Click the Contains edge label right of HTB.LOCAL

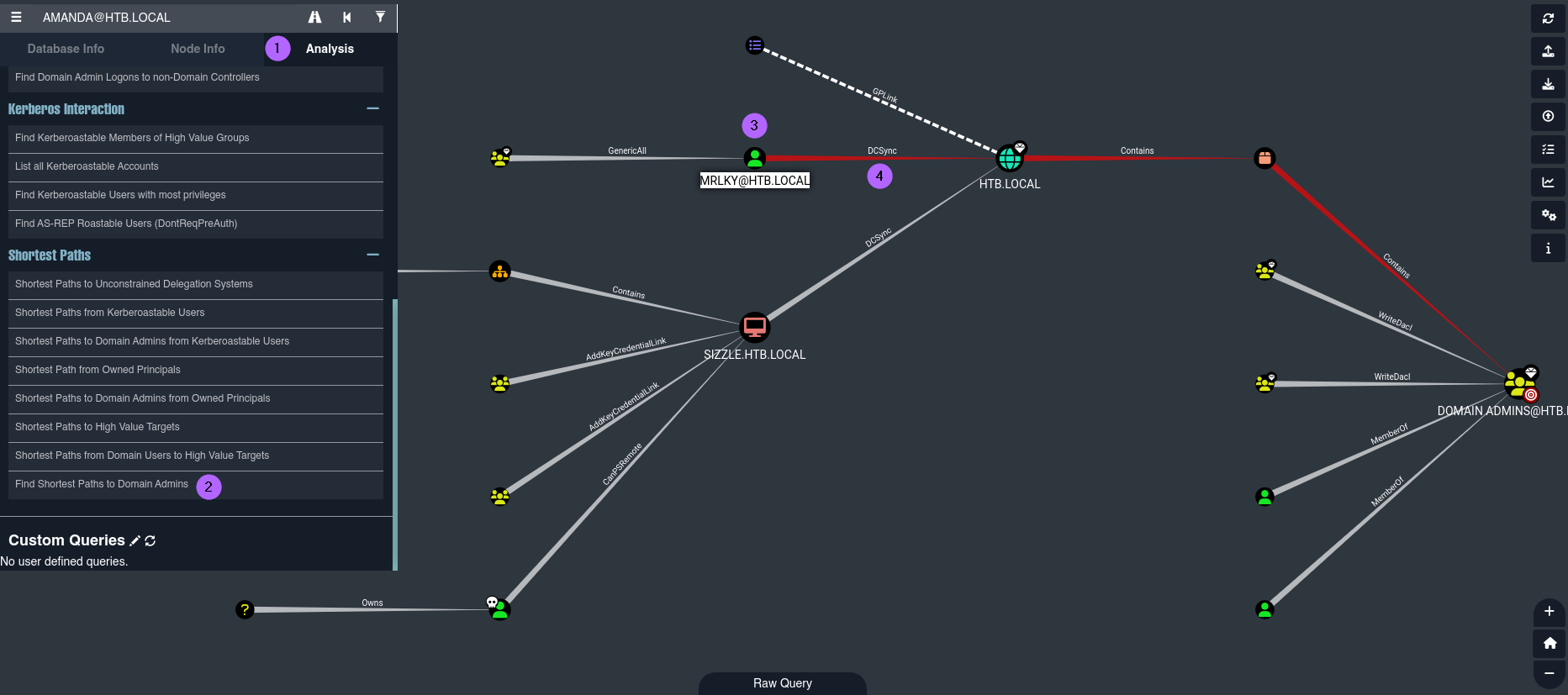click(x=1137, y=151)
